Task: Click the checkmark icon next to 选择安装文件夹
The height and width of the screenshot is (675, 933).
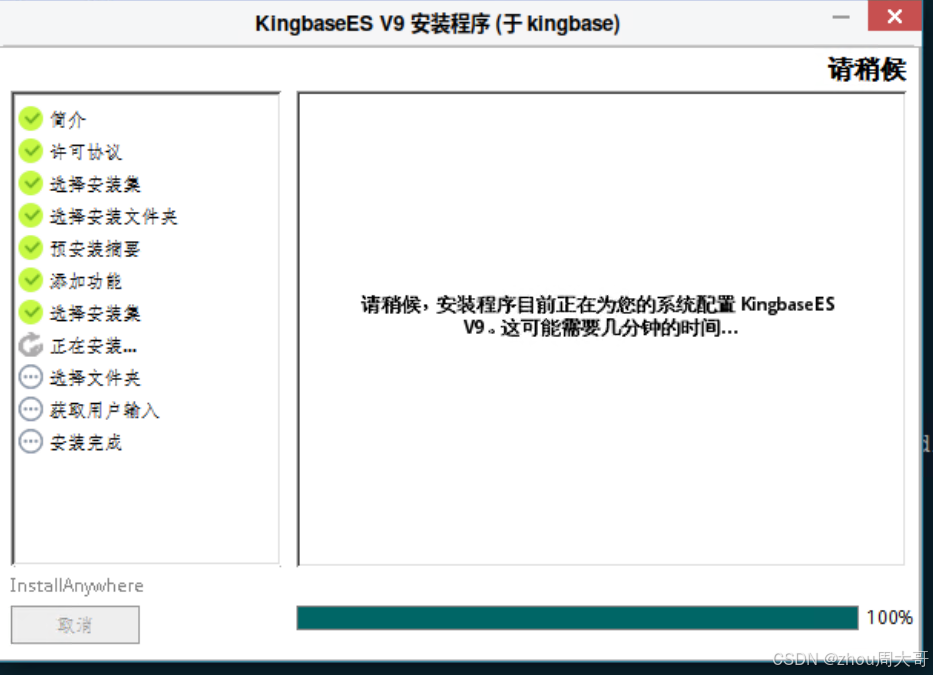Action: point(30,215)
